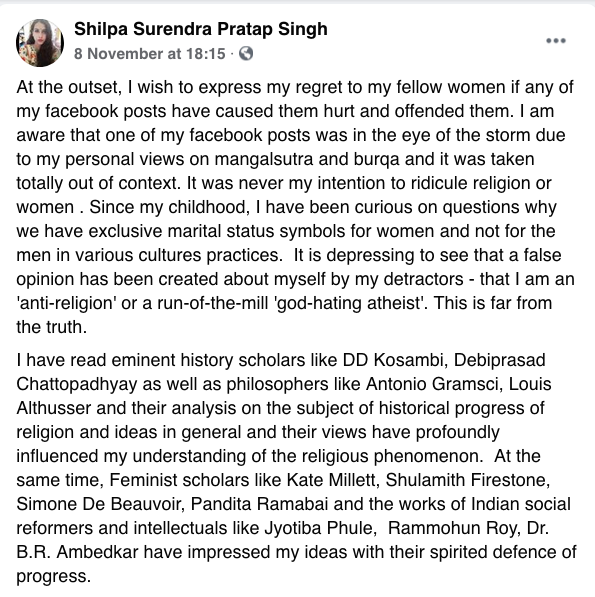595x597 pixels.
Task: Open Shilpa Surendra Pratap Singh's profile name
Action: [x=201, y=29]
